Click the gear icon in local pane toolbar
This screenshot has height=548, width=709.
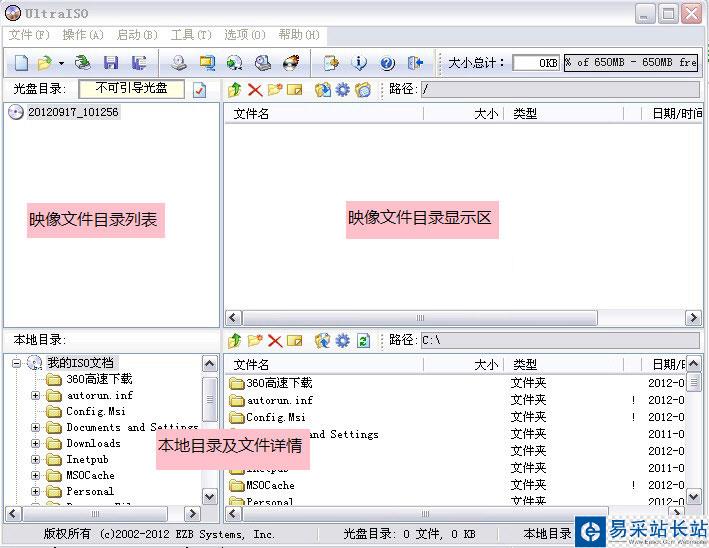(x=343, y=340)
